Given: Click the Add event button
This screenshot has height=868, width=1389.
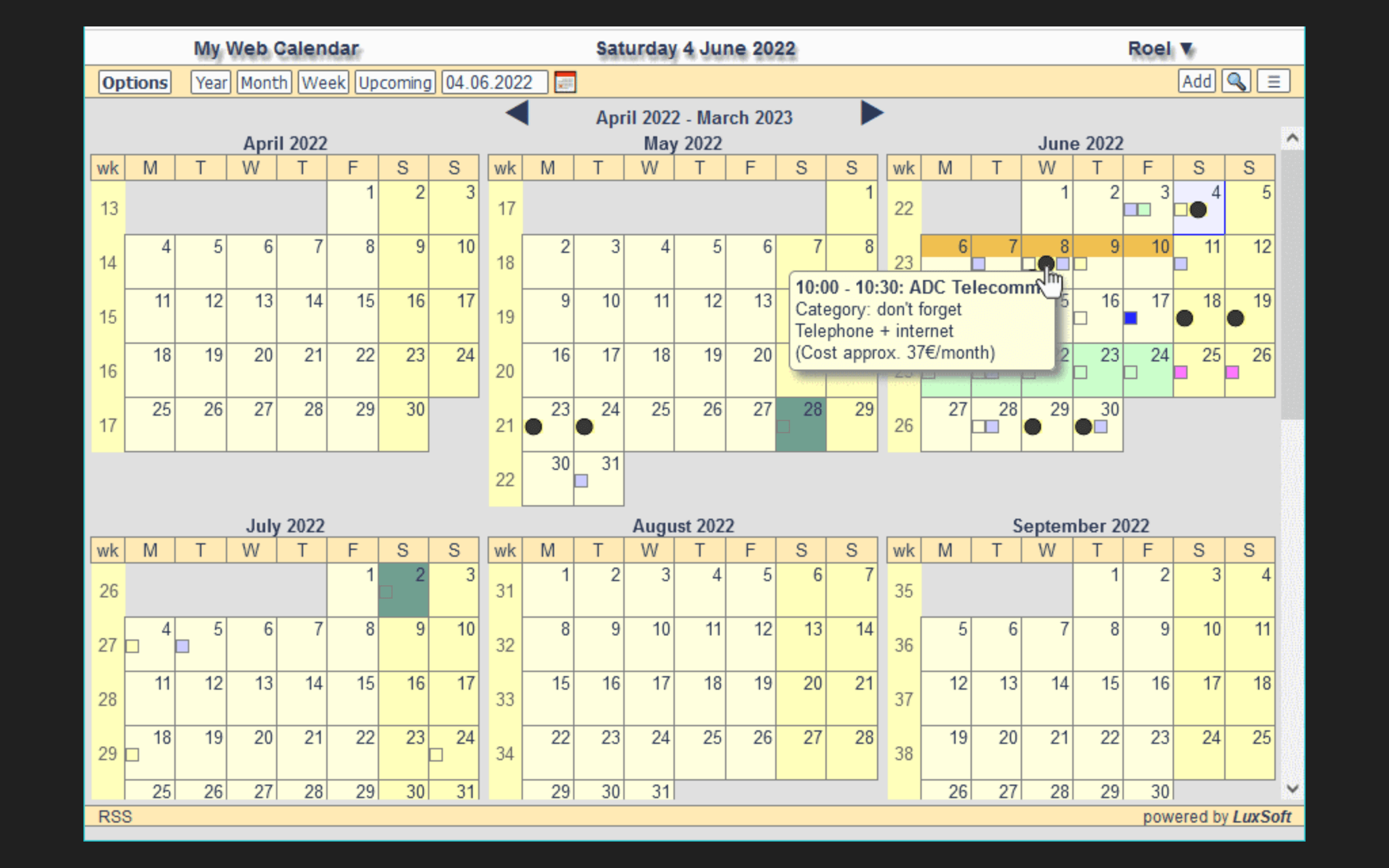Looking at the screenshot, I should (1196, 82).
